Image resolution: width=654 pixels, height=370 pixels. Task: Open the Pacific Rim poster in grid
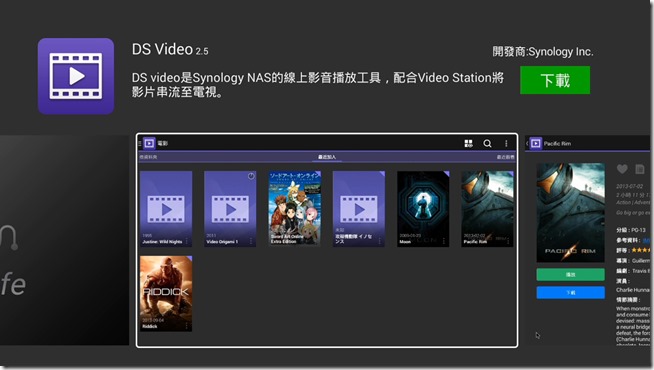click(487, 209)
